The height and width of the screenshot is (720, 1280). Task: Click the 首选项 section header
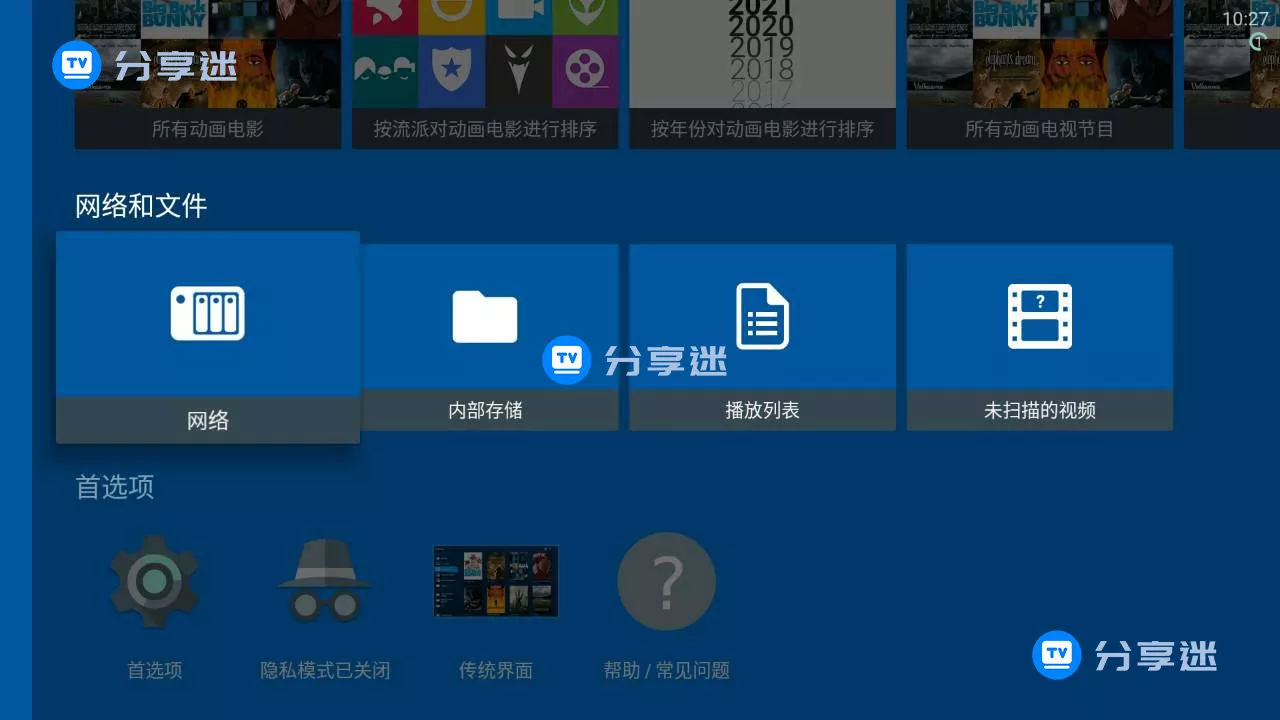(113, 487)
